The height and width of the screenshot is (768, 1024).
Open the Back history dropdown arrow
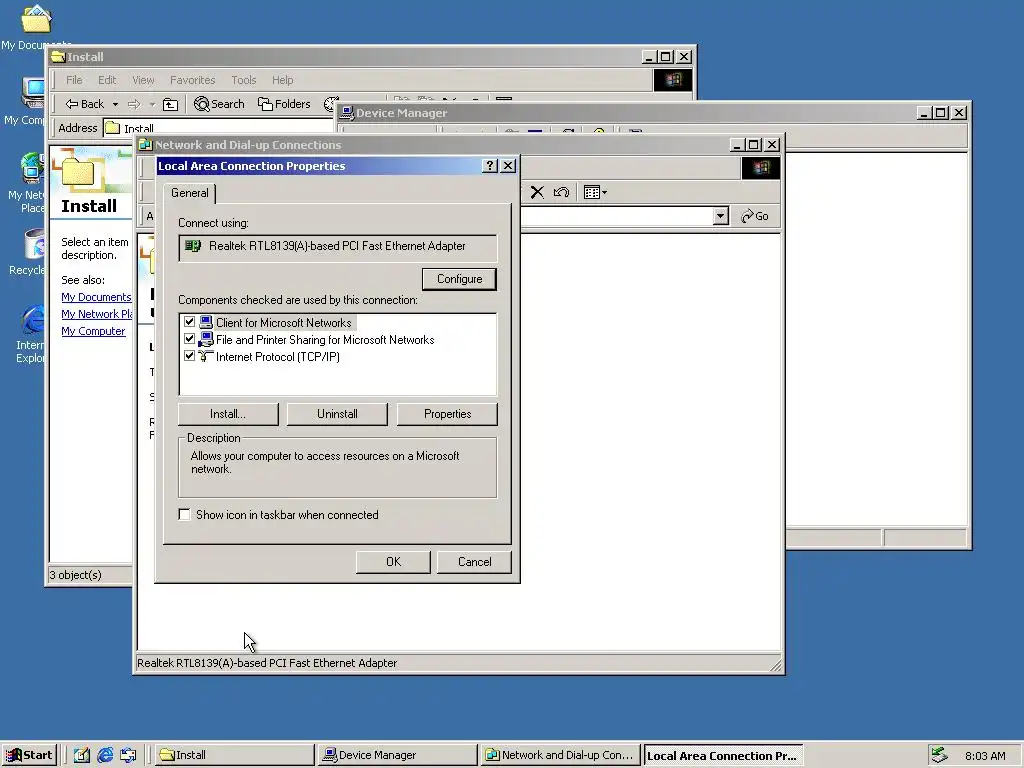point(115,104)
